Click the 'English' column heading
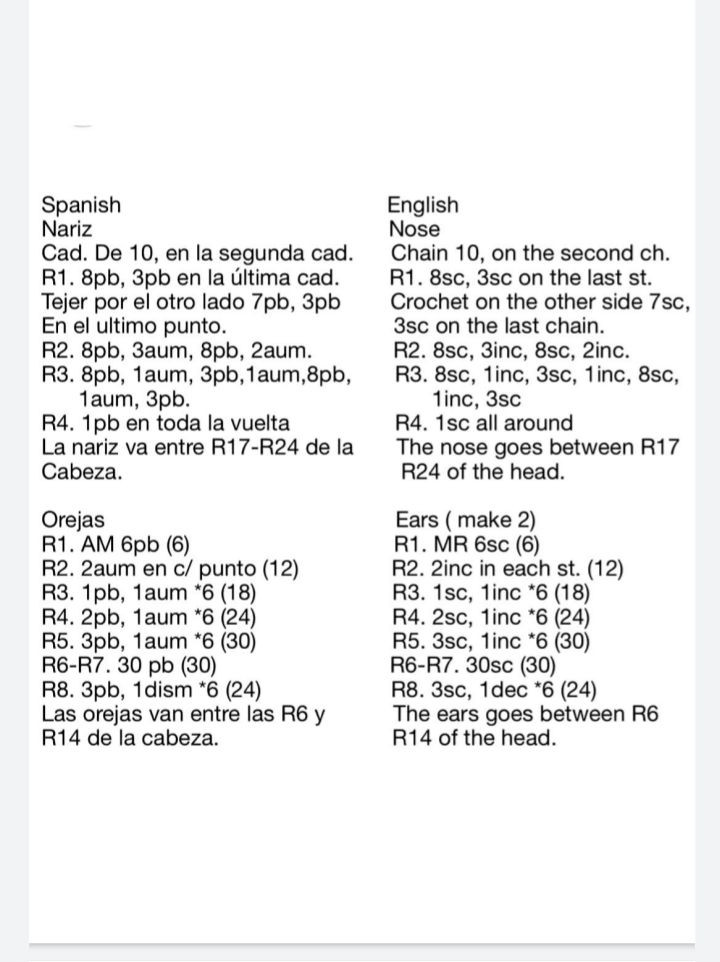Screen dimensions: 720x962 (x=423, y=205)
